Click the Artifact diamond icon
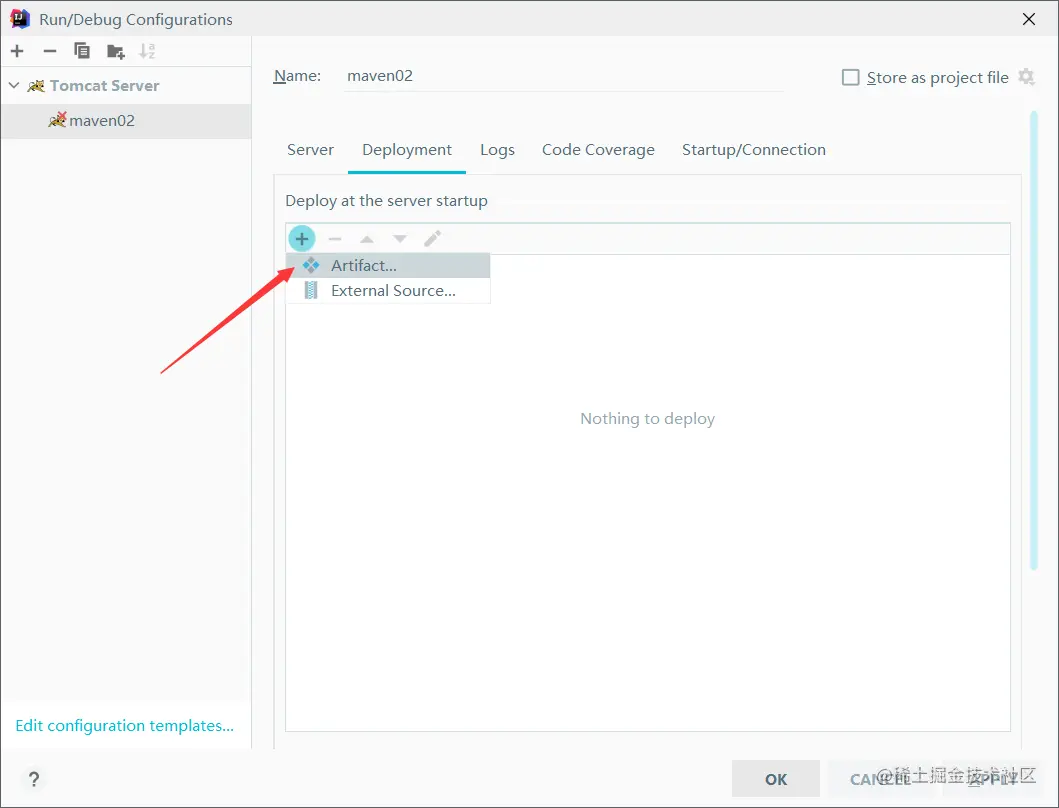Screen dimensions: 1059x808 [x=311, y=266]
